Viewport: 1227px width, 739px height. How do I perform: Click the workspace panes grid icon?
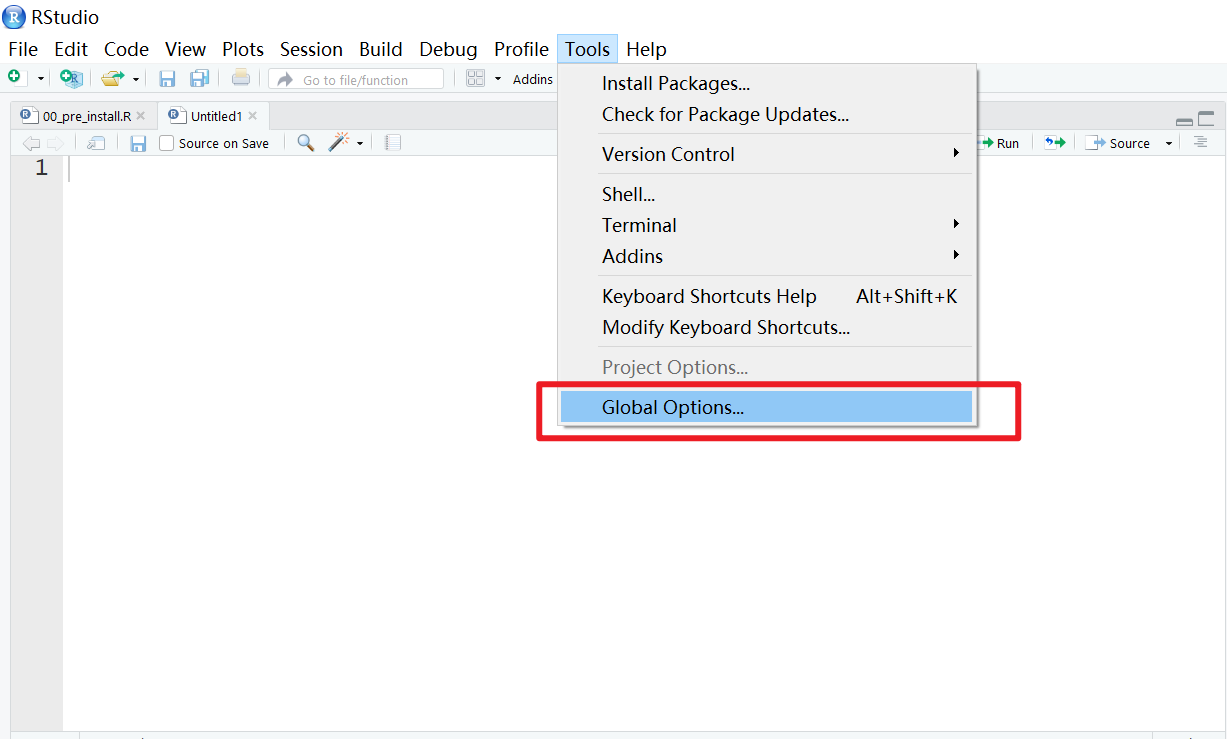click(x=476, y=78)
